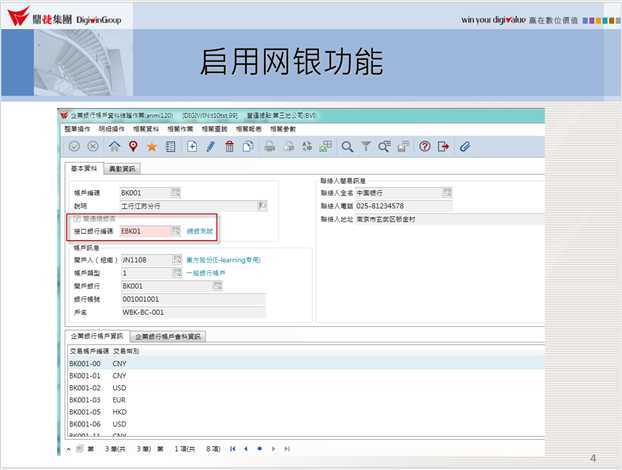Go to previous record arrow
The height and width of the screenshot is (470, 622).
point(246,449)
